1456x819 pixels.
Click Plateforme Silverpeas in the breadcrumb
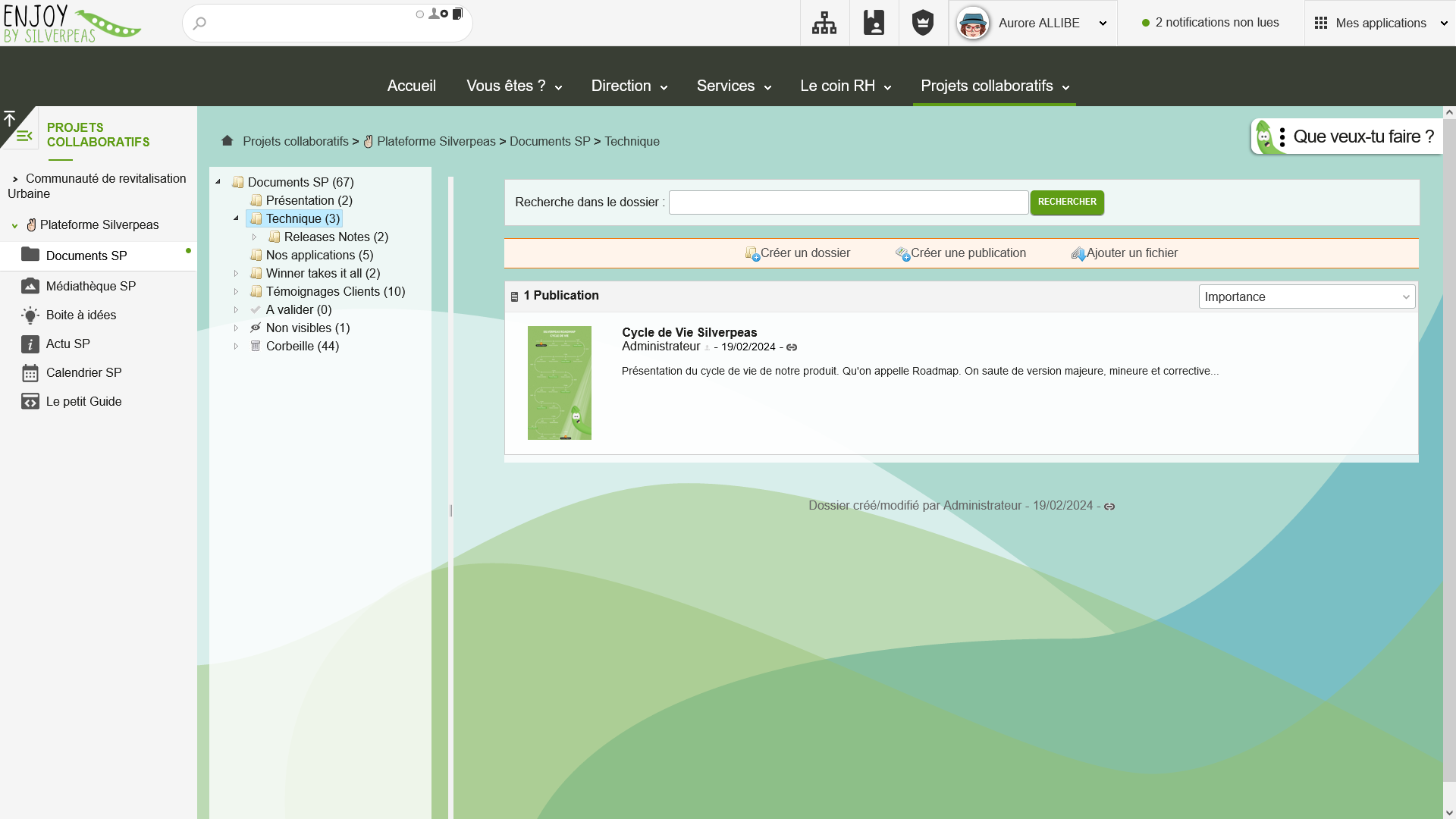tap(436, 141)
